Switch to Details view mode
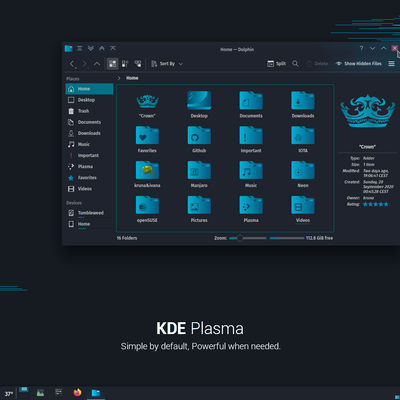 [138, 64]
